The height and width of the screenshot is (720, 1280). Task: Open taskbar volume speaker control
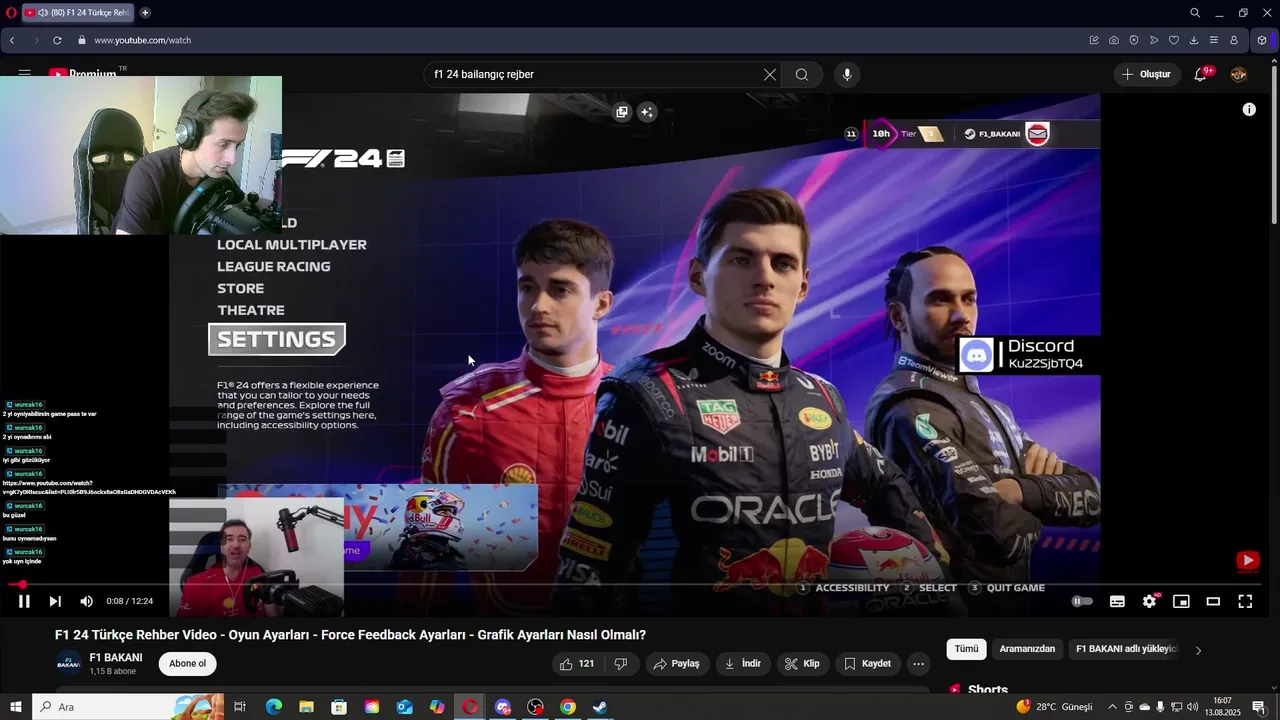(1193, 707)
